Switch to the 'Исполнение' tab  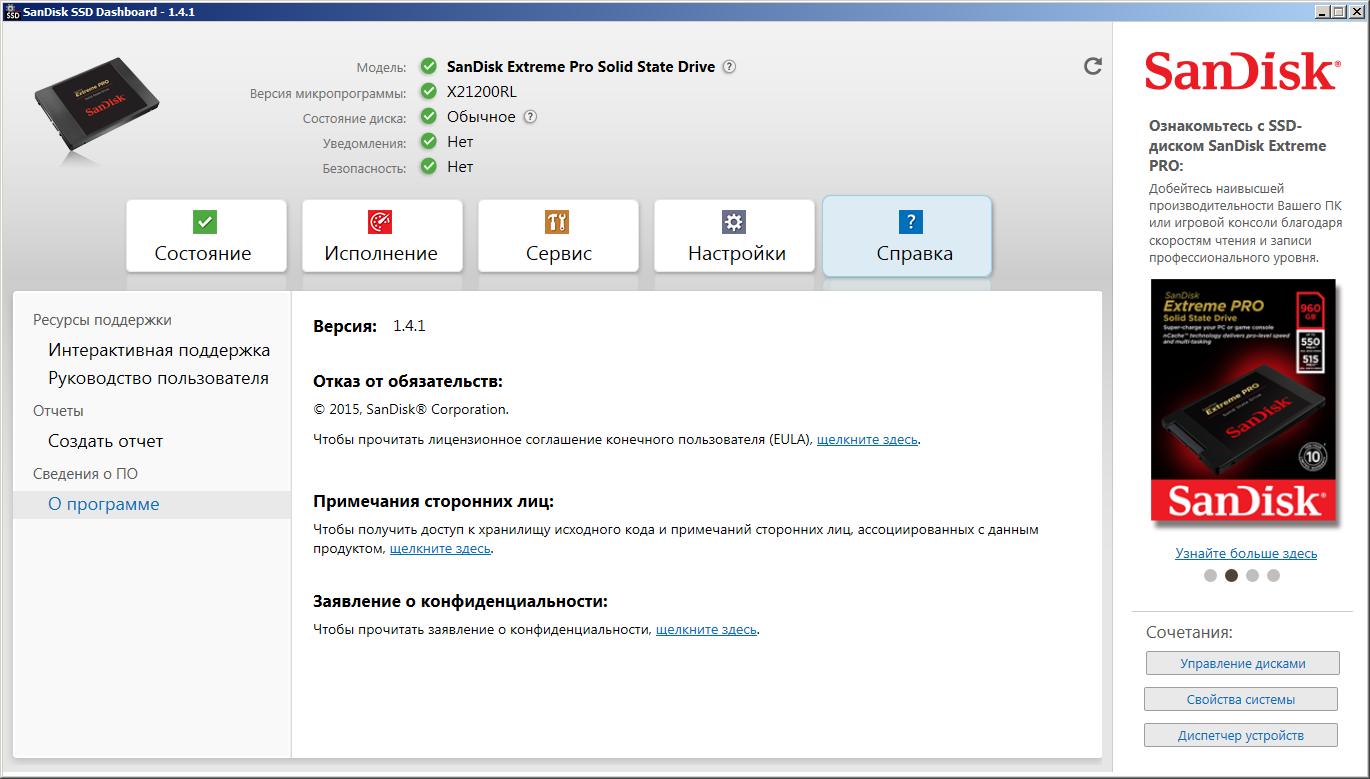382,236
